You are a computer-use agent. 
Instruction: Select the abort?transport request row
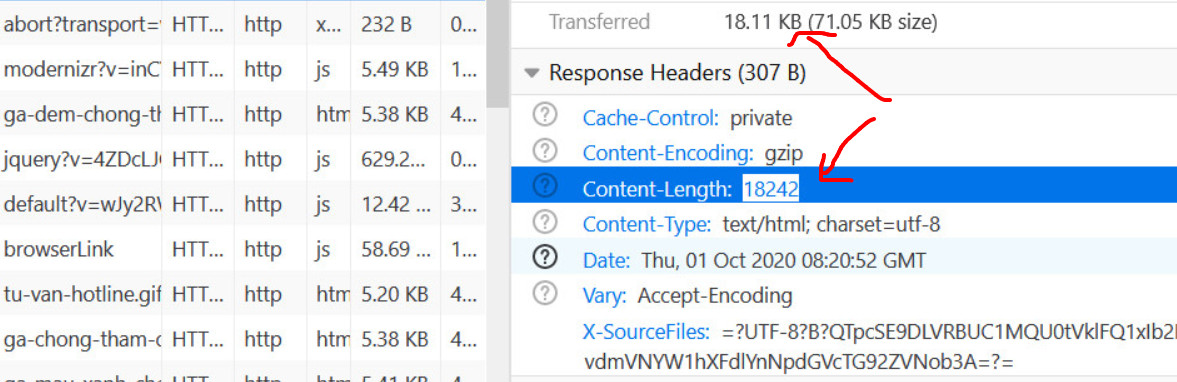tap(243, 24)
